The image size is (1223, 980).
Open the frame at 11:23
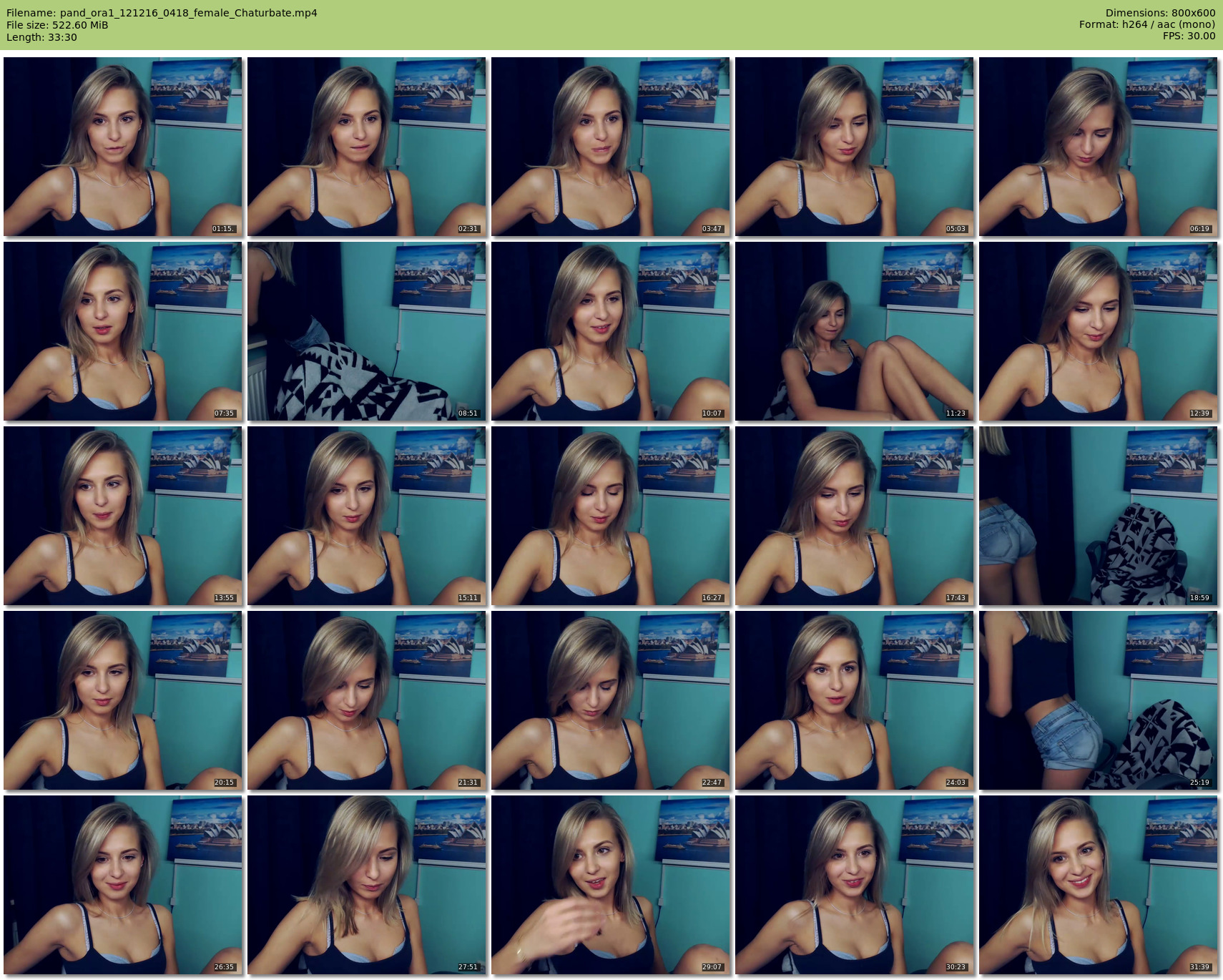855,331
